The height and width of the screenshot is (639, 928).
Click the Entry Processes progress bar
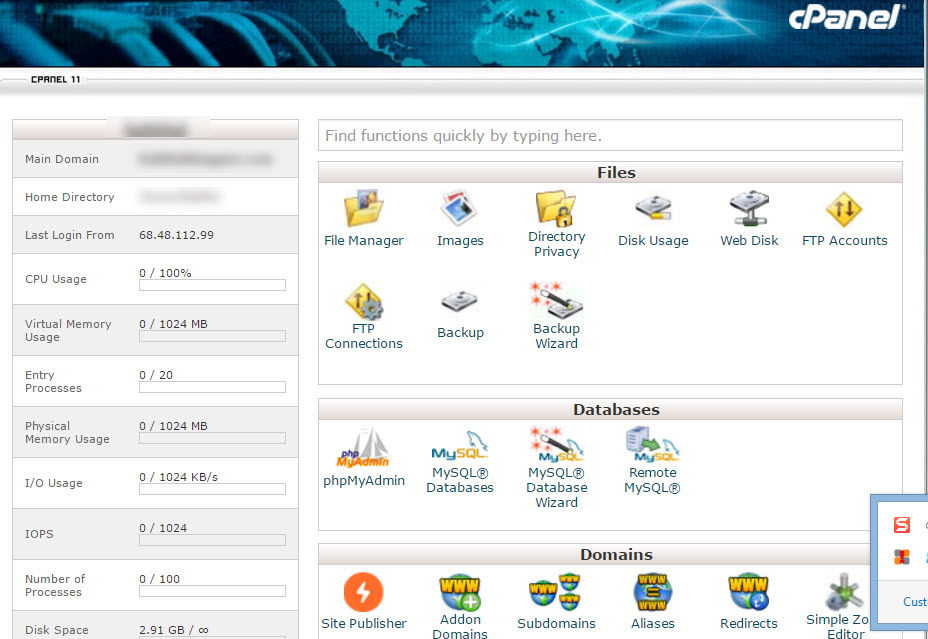(x=212, y=387)
